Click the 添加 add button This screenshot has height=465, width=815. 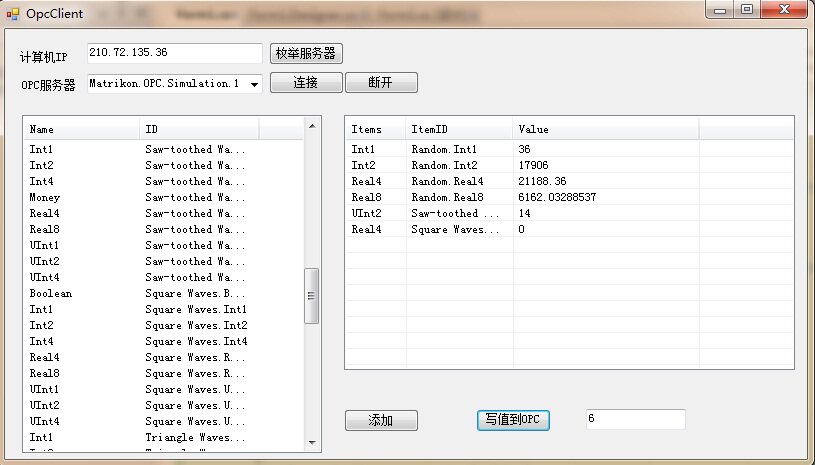pos(381,421)
